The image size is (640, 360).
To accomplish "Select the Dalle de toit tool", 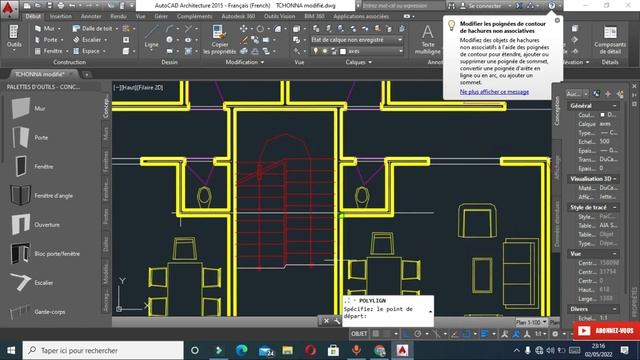I will click(92, 28).
